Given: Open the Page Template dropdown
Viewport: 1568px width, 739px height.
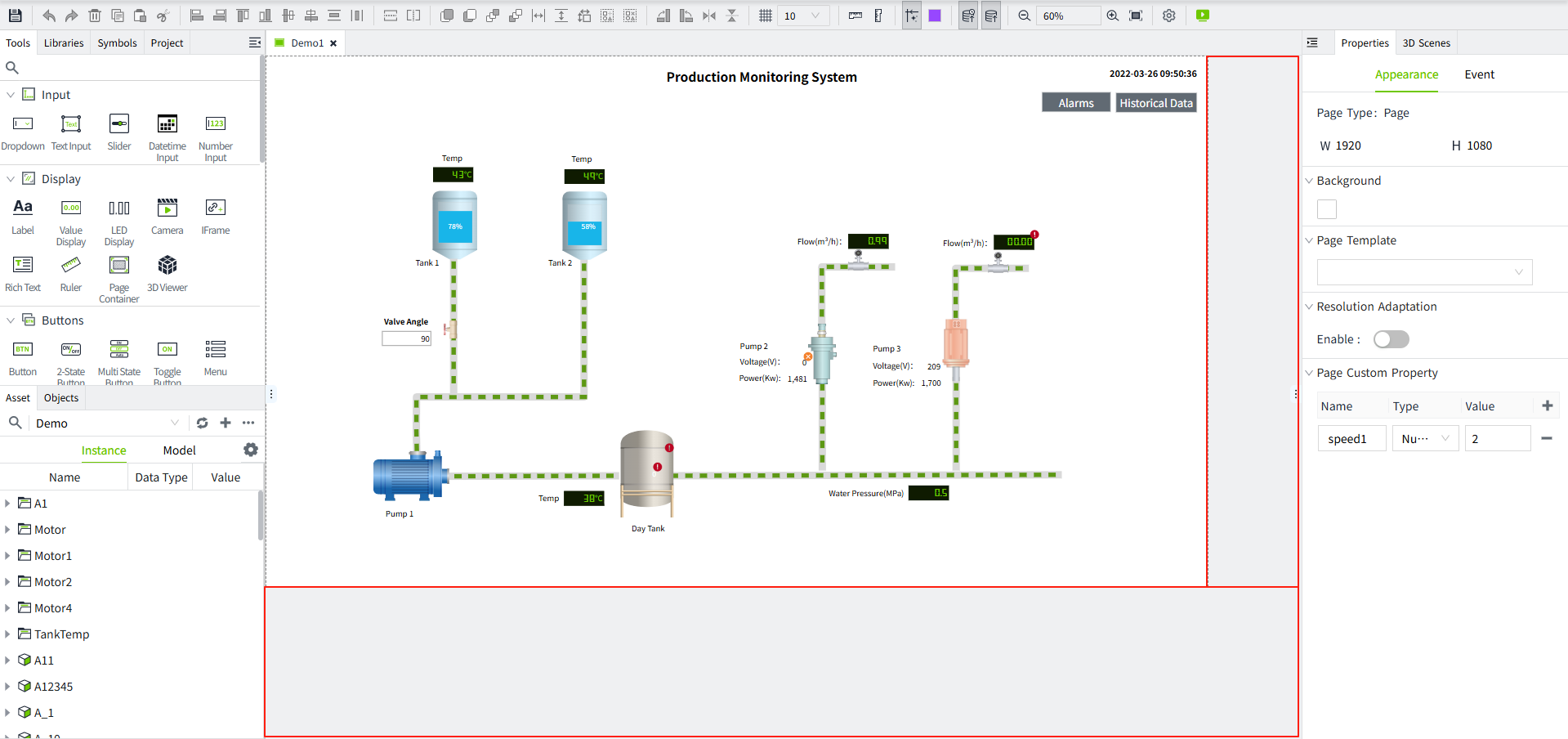Looking at the screenshot, I should 1424,272.
